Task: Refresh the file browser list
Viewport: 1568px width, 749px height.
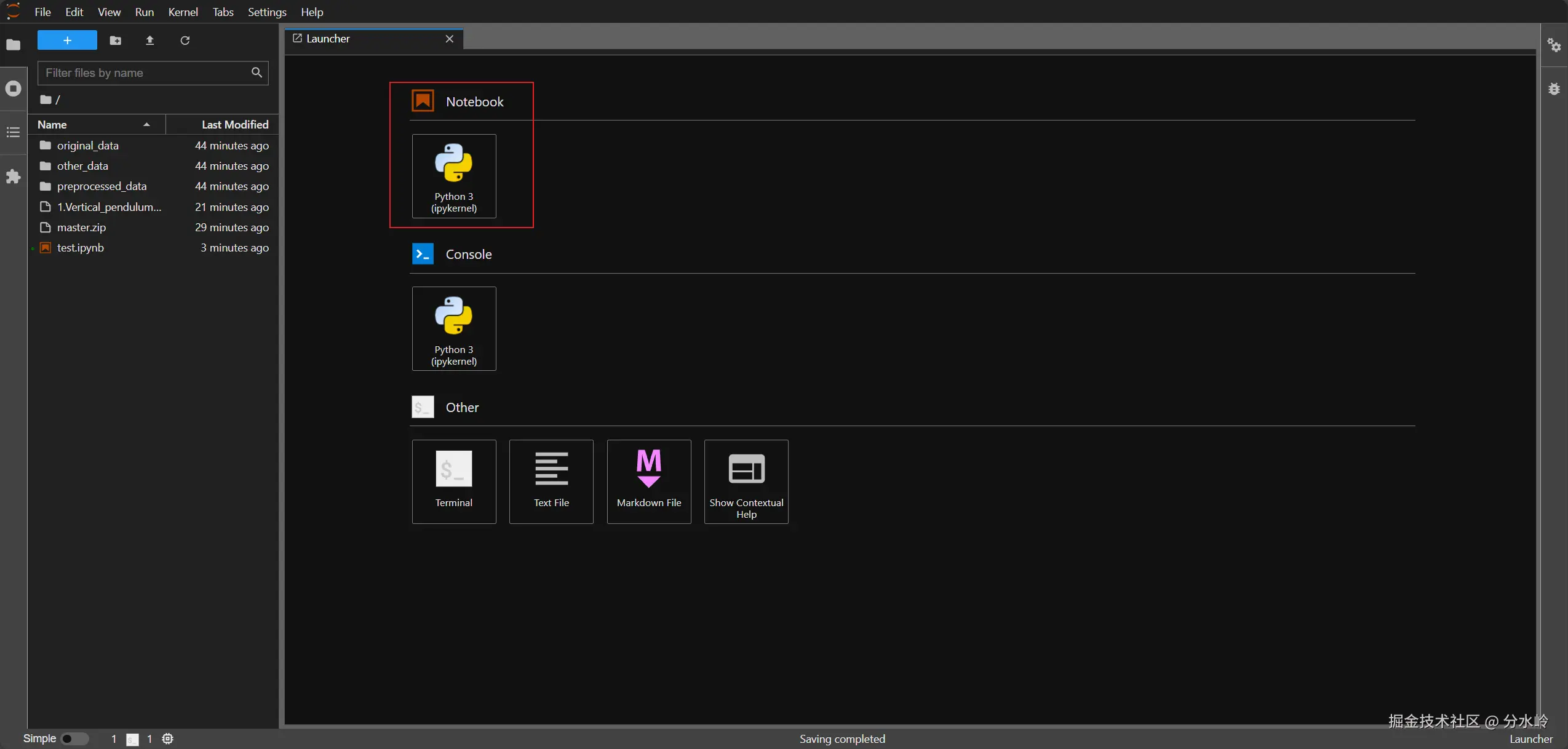Action: (x=185, y=41)
